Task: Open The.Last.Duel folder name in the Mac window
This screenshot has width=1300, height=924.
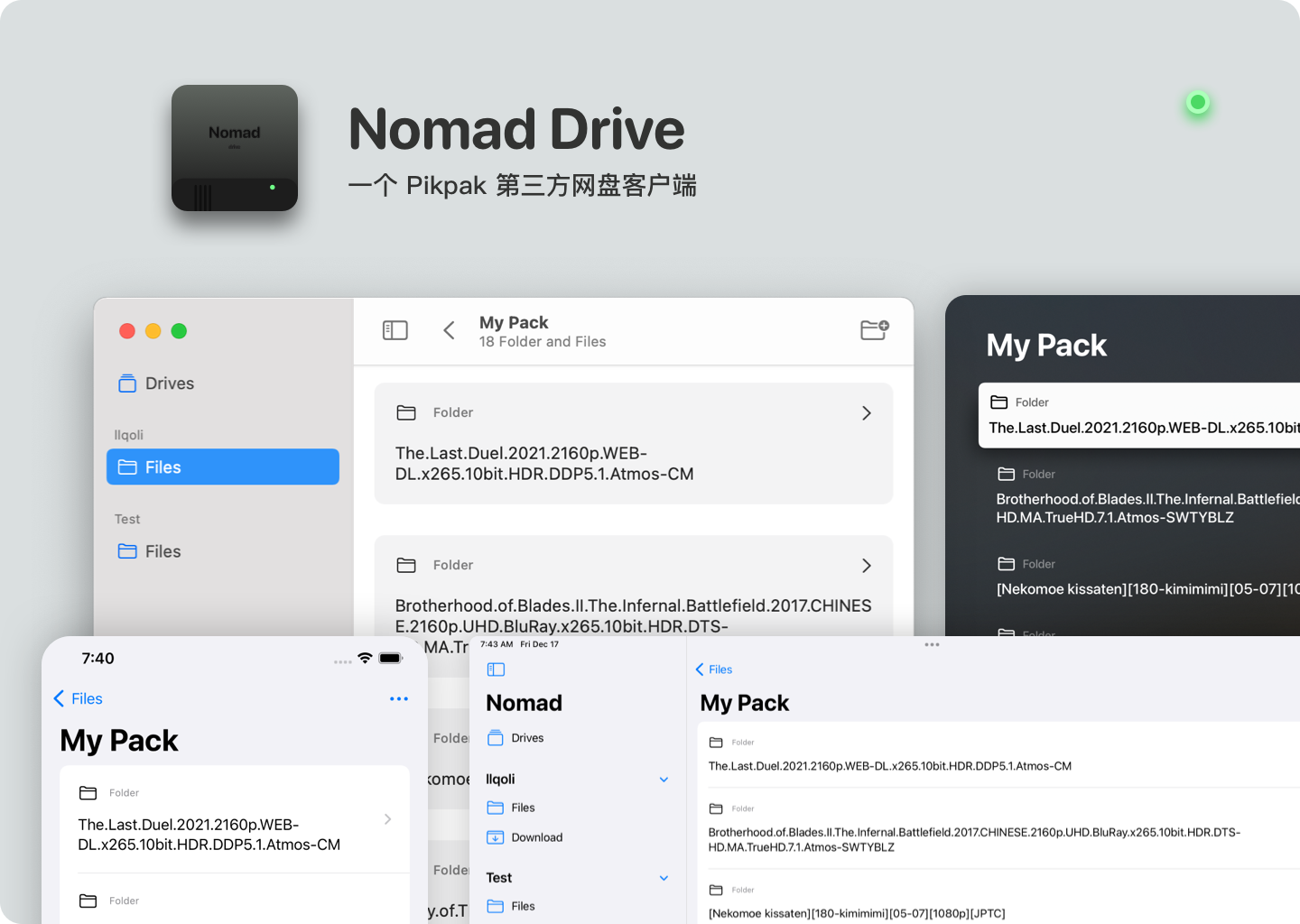Action: point(544,464)
